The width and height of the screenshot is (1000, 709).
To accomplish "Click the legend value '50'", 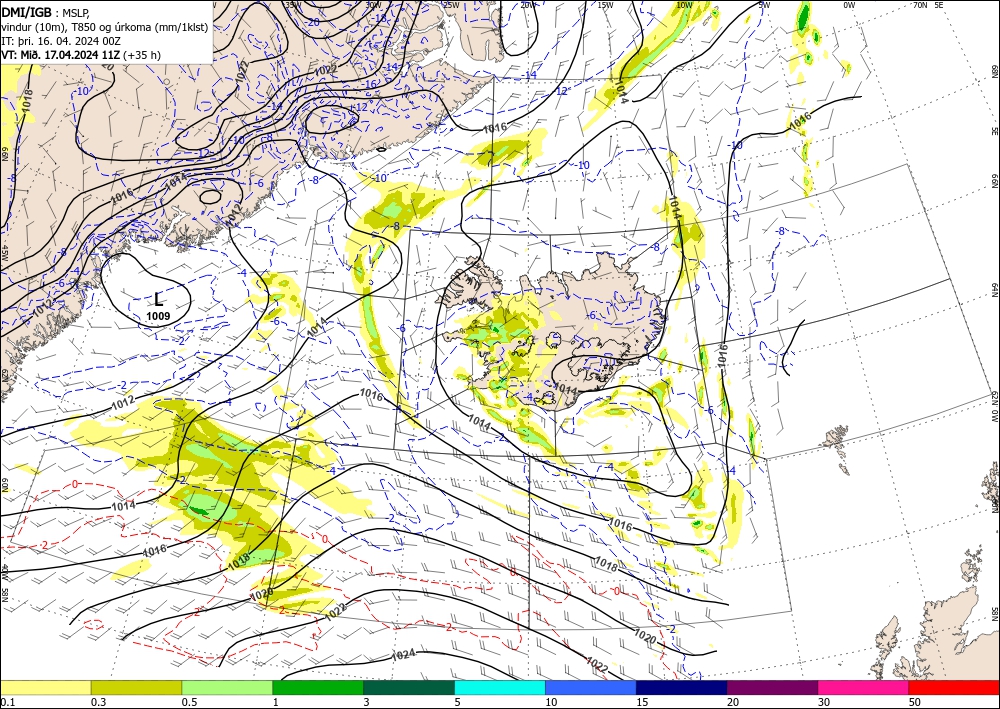I will click(914, 702).
